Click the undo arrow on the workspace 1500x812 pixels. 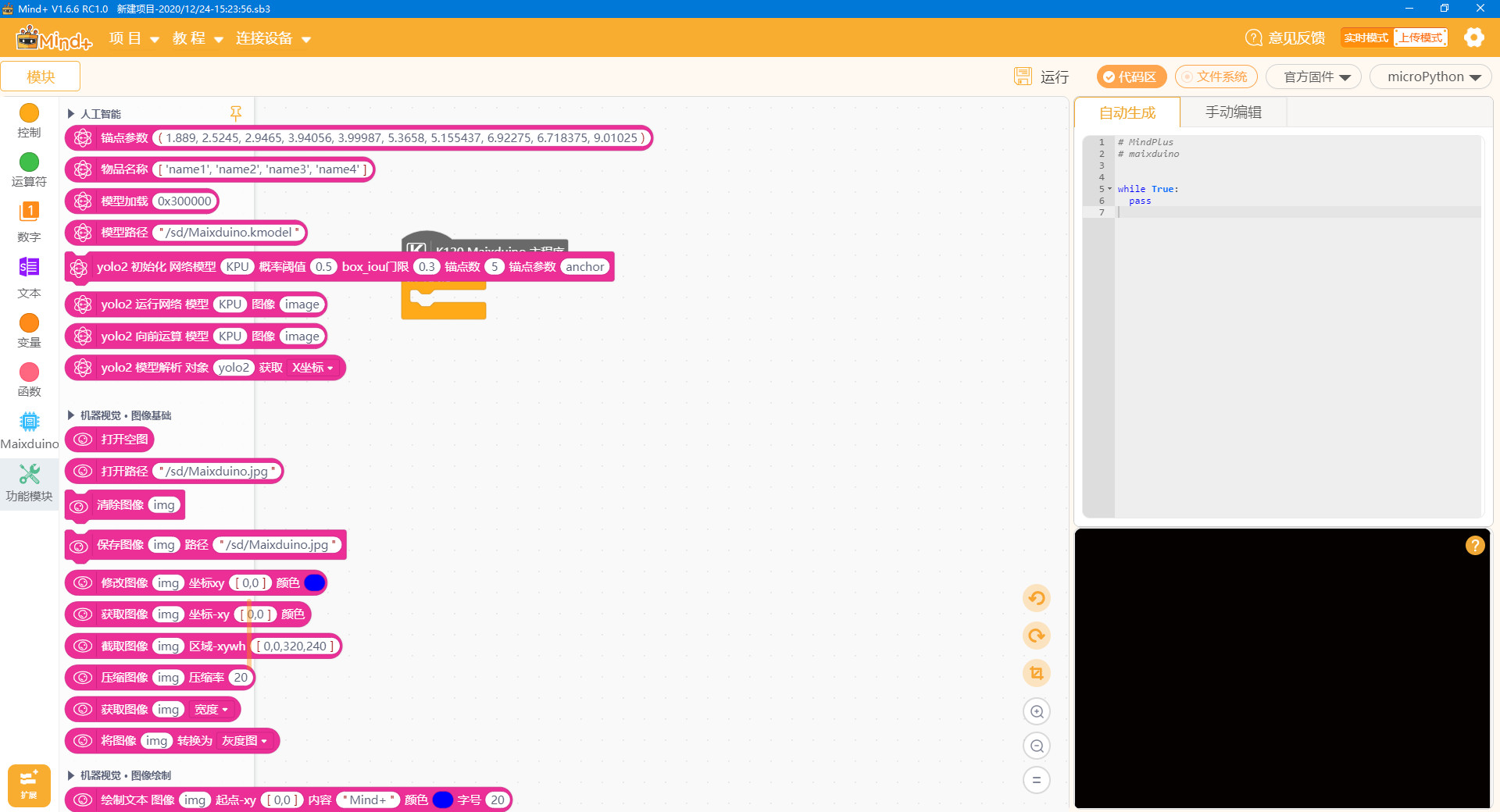coord(1037,599)
